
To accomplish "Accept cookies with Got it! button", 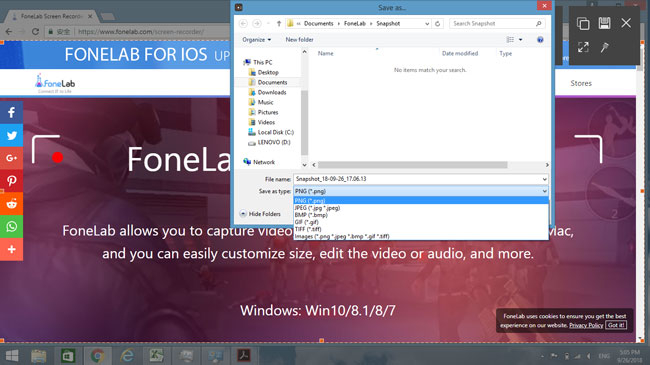I will pyautogui.click(x=616, y=325).
